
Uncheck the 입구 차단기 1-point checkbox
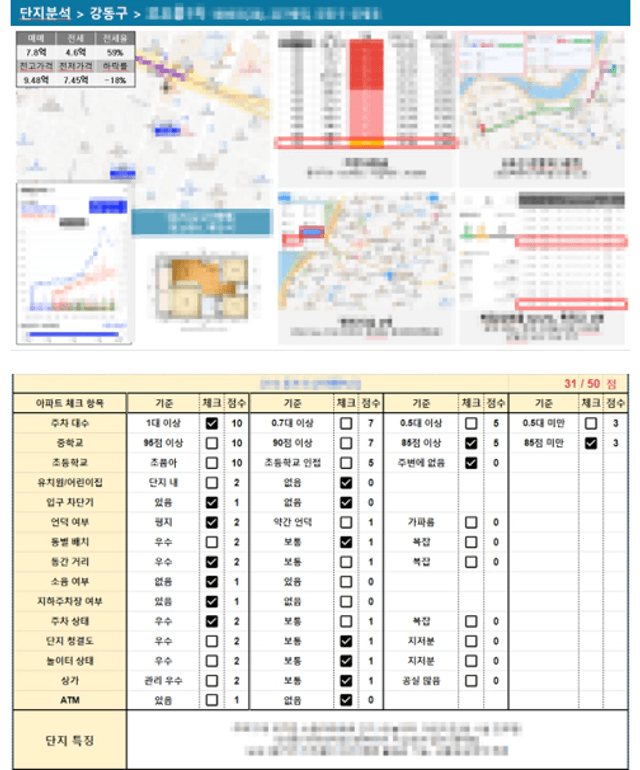point(212,502)
